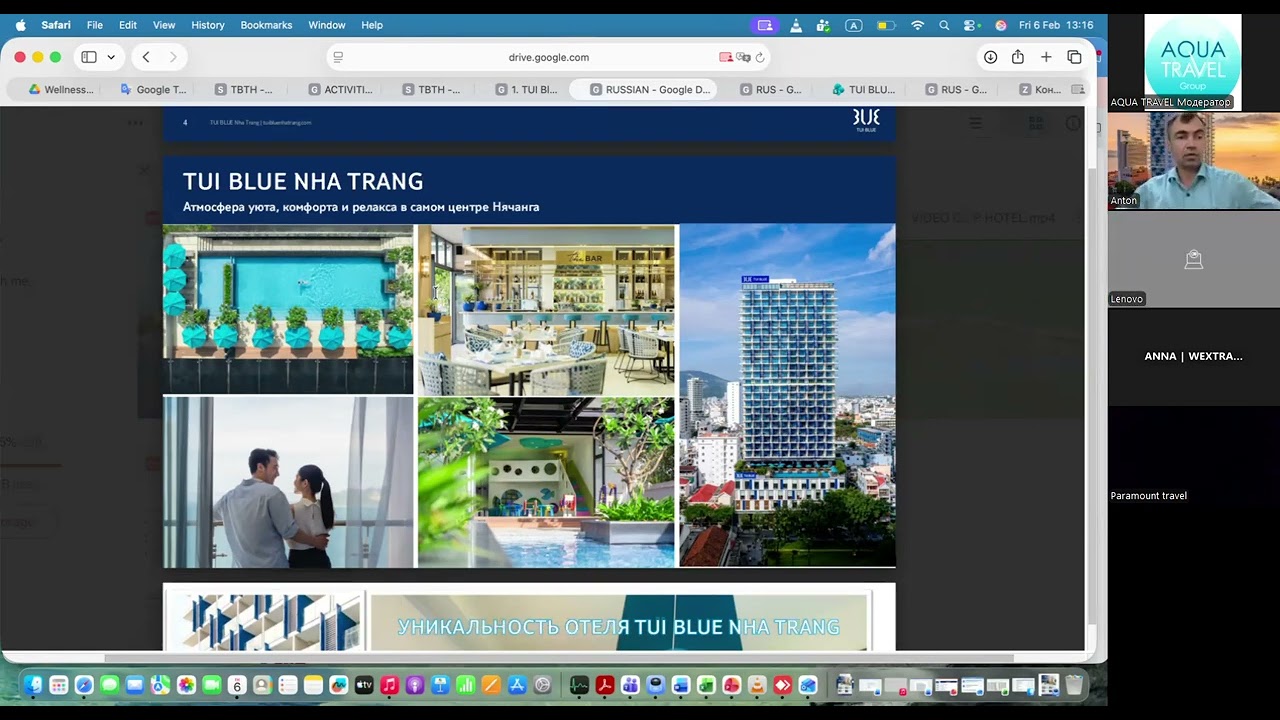Show Safari downloads
The width and height of the screenshot is (1280, 720).
(990, 57)
